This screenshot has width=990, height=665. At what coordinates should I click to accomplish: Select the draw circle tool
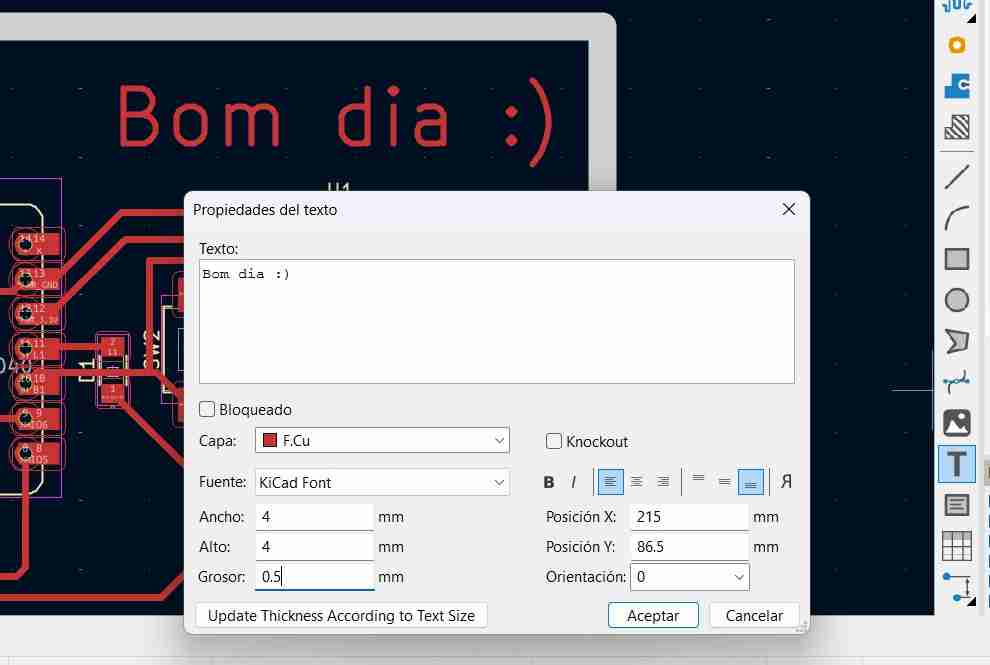pyautogui.click(x=957, y=300)
